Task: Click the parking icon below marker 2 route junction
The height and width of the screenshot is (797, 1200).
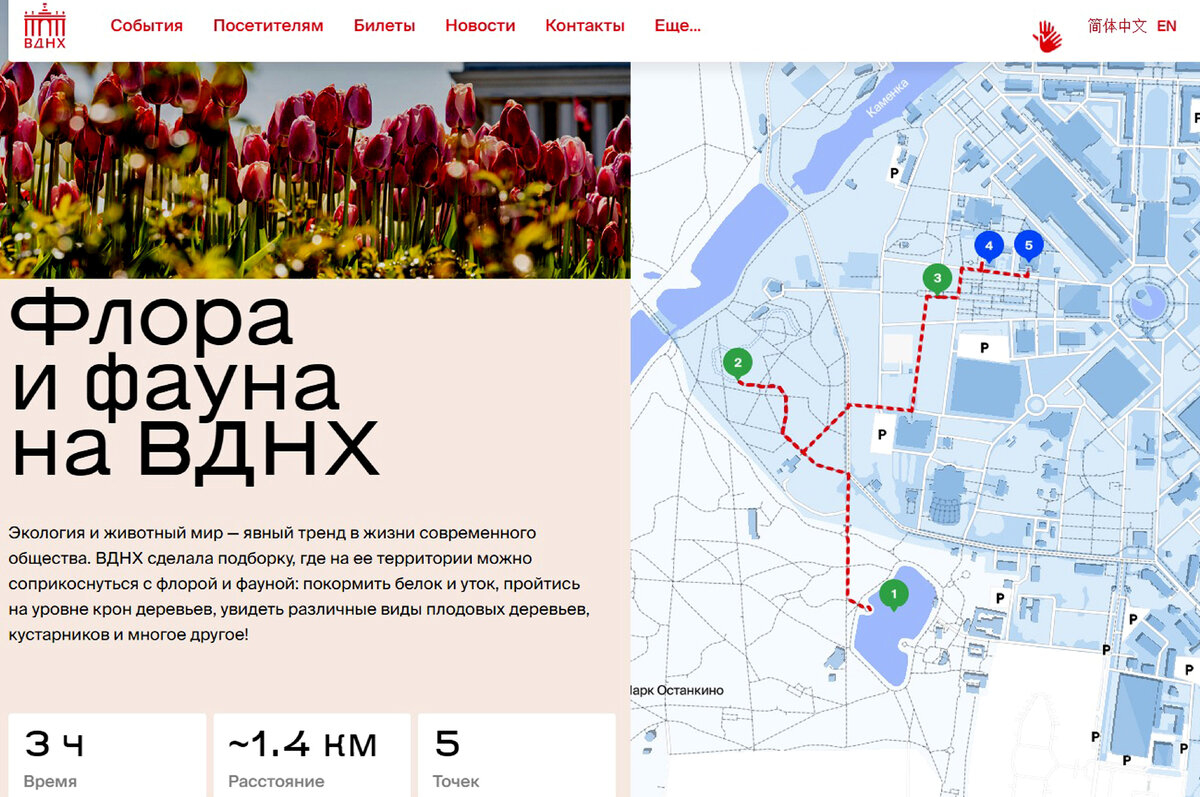Action: 882,435
